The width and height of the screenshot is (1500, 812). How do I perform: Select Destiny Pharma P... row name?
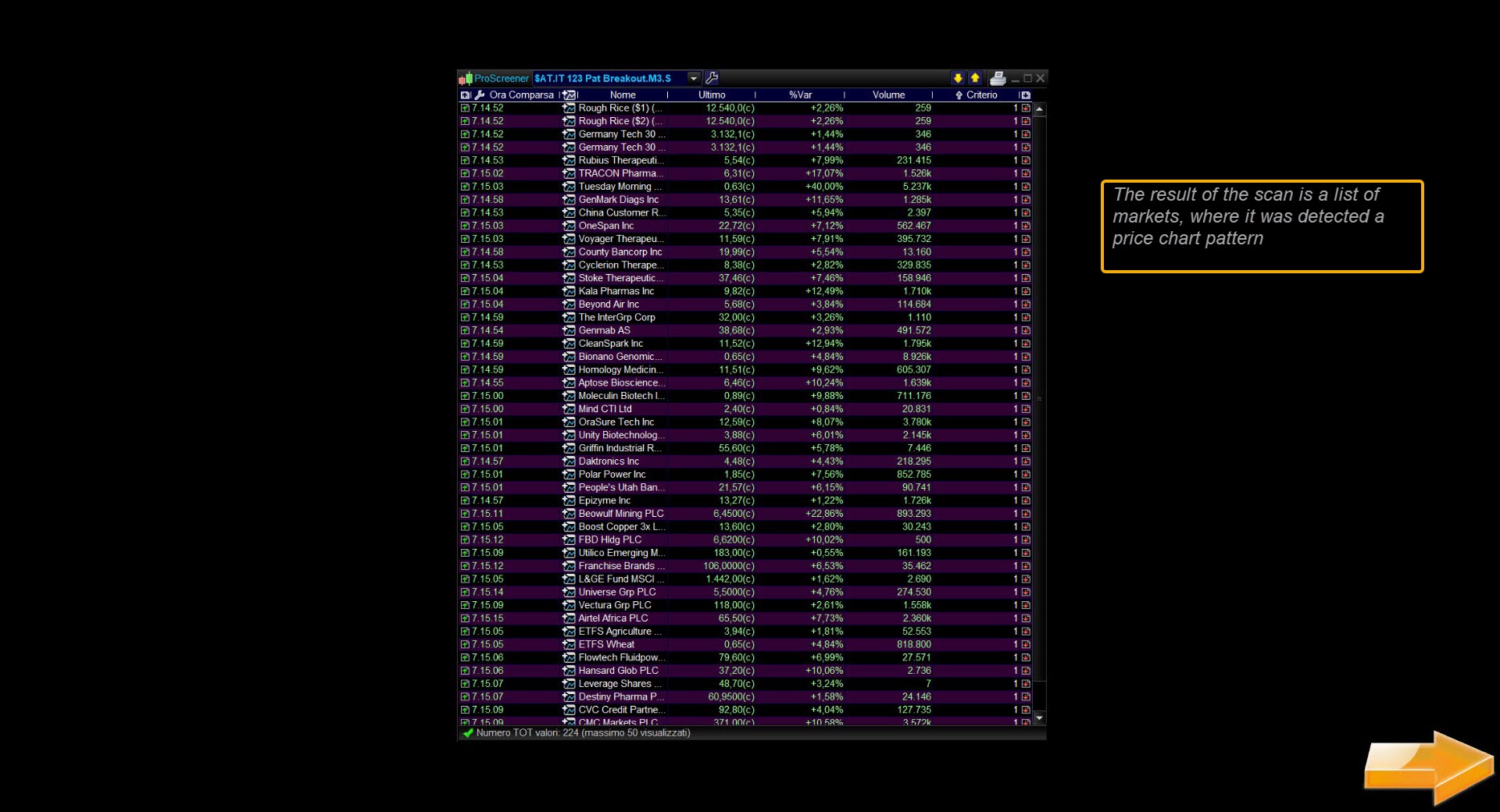[x=622, y=697]
